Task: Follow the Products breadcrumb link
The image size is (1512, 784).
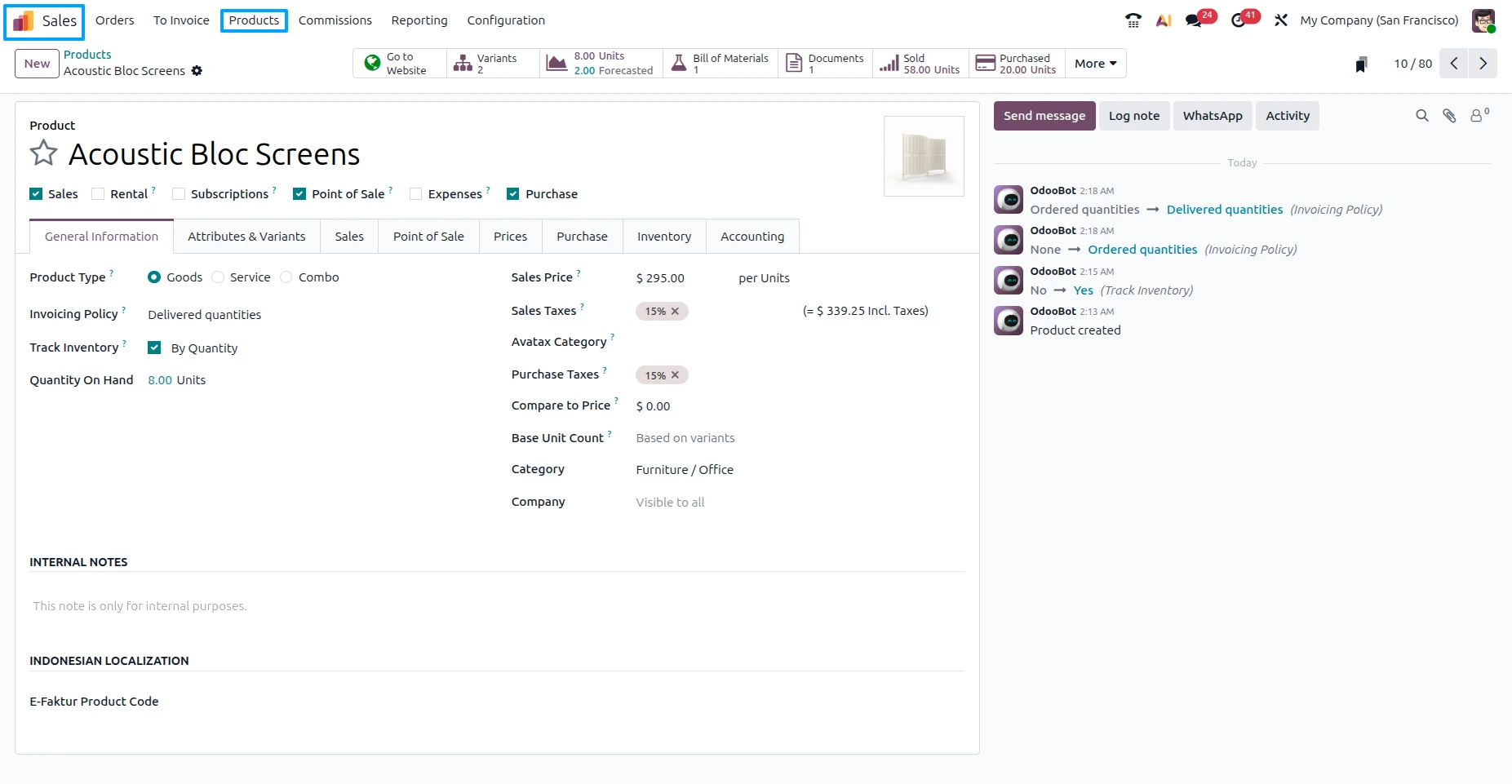Action: (87, 55)
